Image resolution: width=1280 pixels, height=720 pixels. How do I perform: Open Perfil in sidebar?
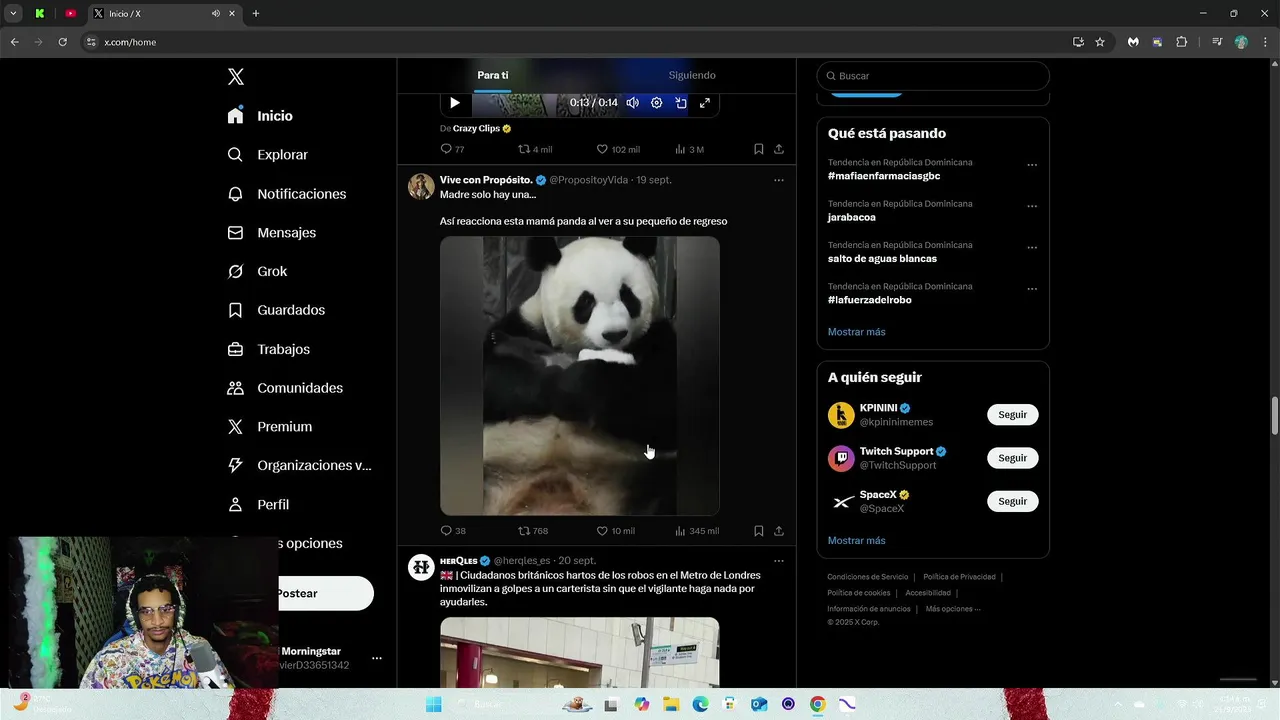(x=258, y=504)
